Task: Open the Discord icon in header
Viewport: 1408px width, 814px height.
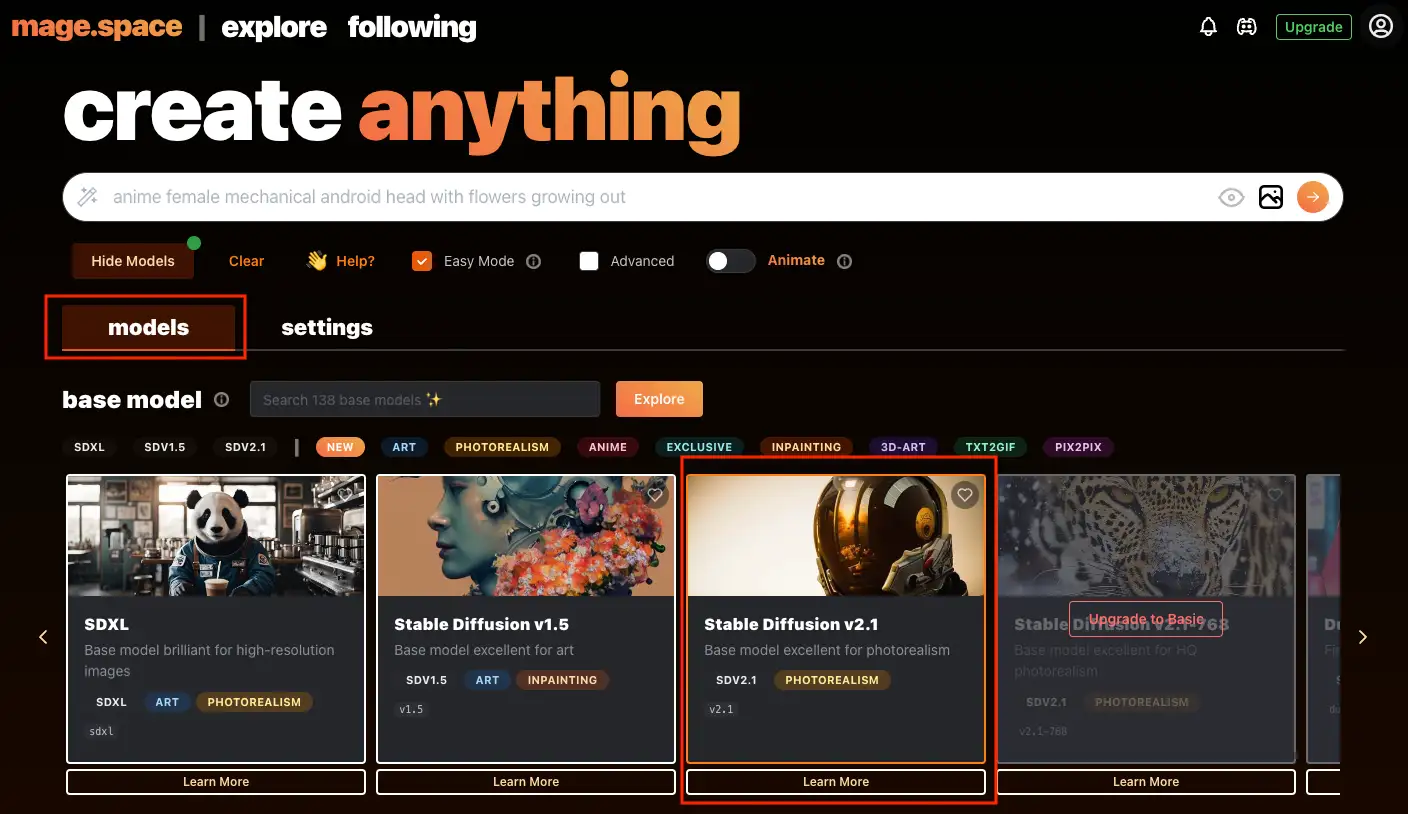Action: pyautogui.click(x=1246, y=27)
